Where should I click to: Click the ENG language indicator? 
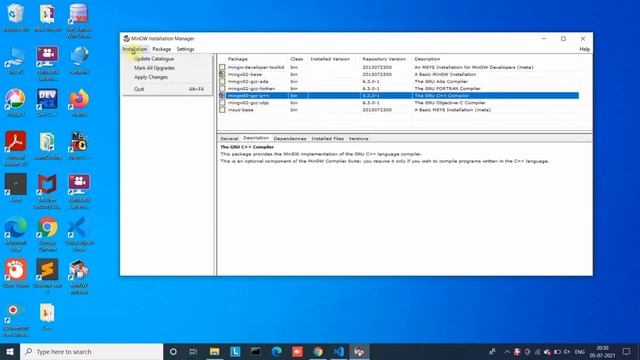[x=580, y=351]
